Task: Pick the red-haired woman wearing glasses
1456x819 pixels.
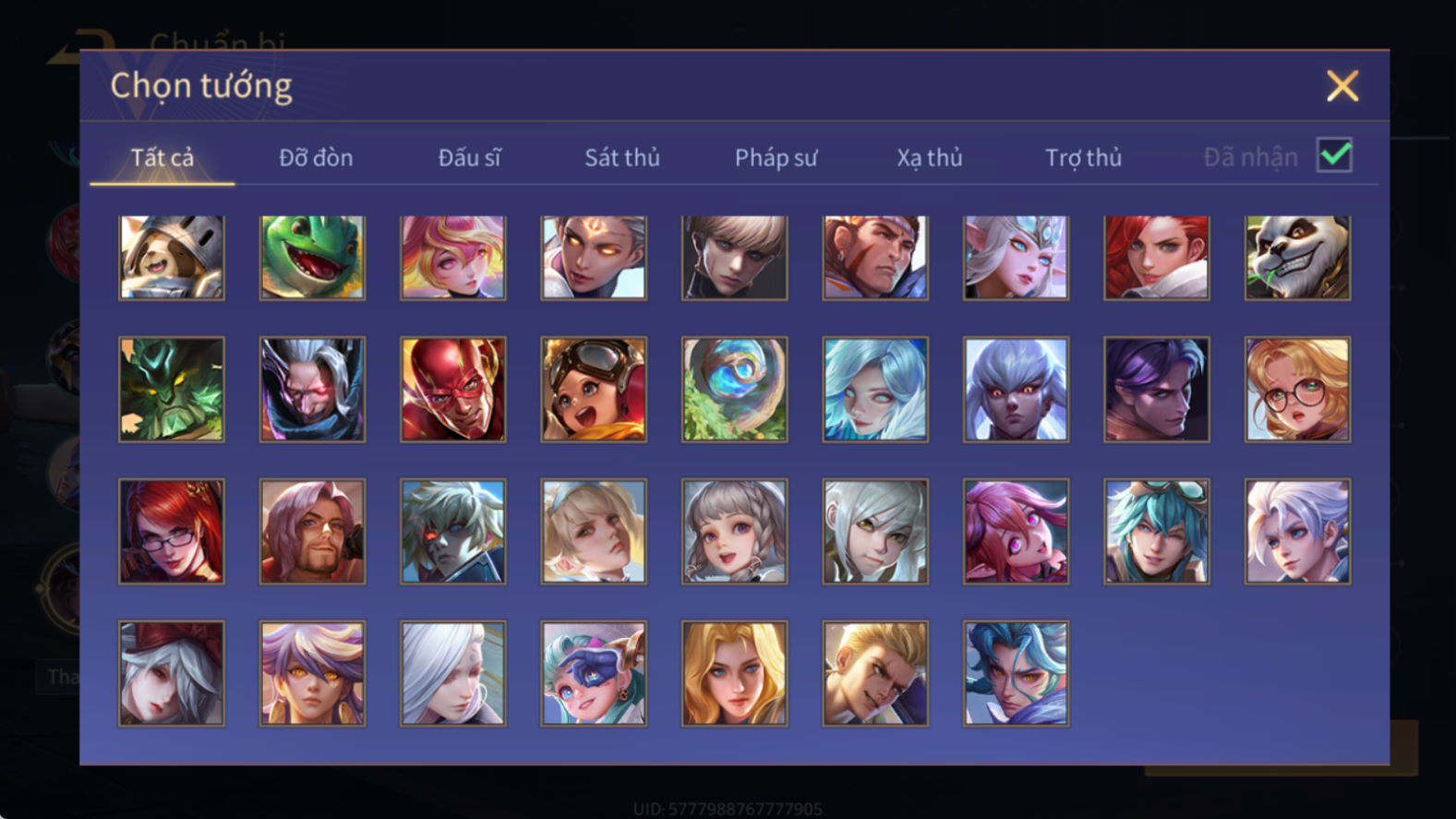Action: 171,531
